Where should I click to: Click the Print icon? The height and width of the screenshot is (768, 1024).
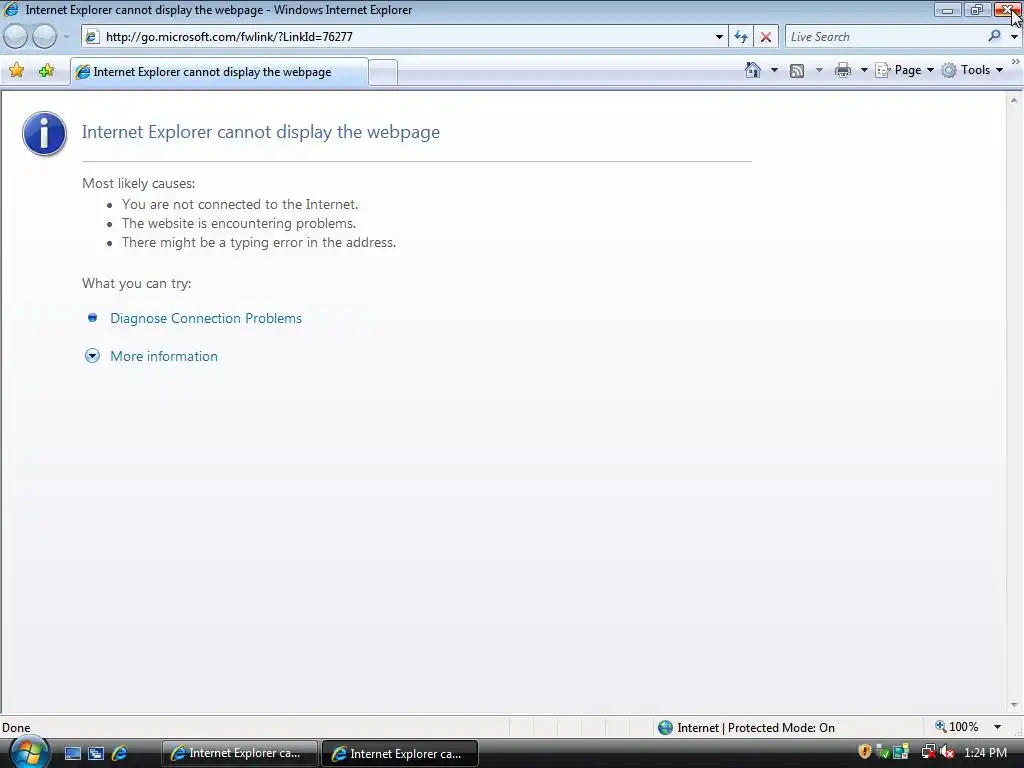pos(843,70)
